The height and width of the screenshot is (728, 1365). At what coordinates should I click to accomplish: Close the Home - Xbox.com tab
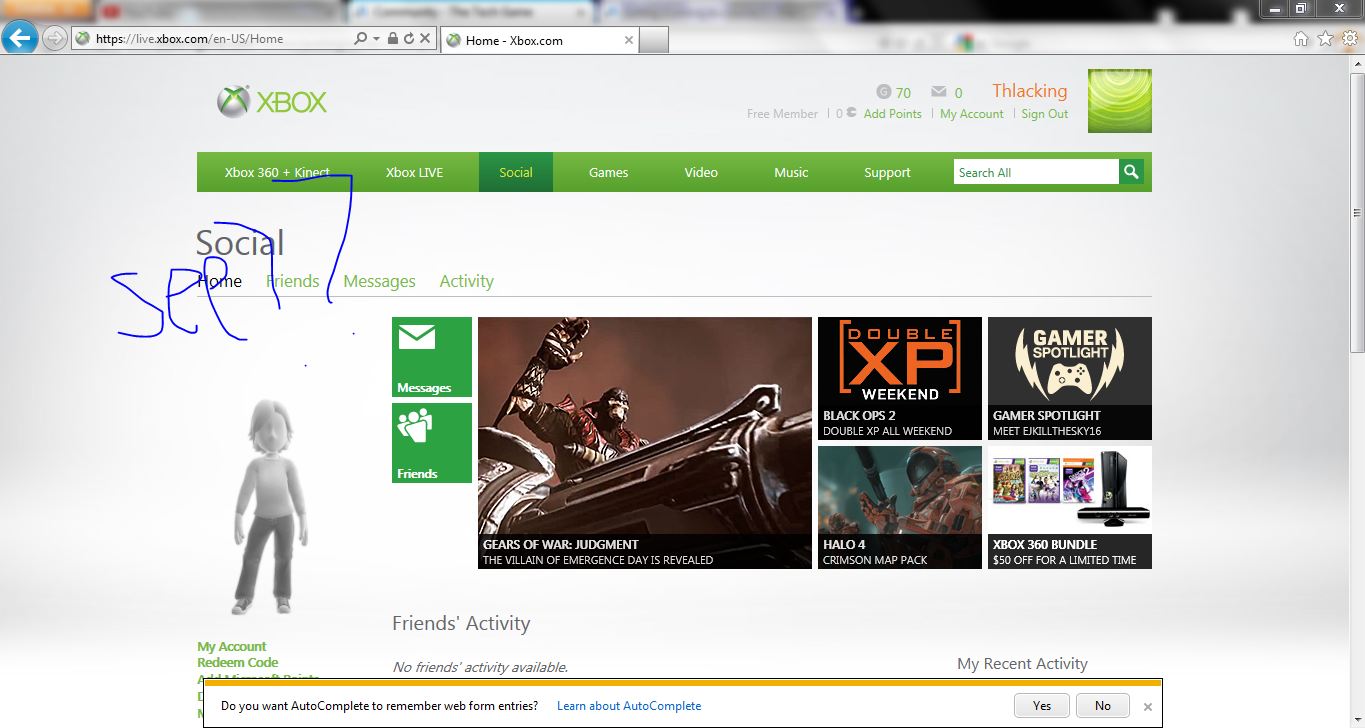(x=628, y=40)
